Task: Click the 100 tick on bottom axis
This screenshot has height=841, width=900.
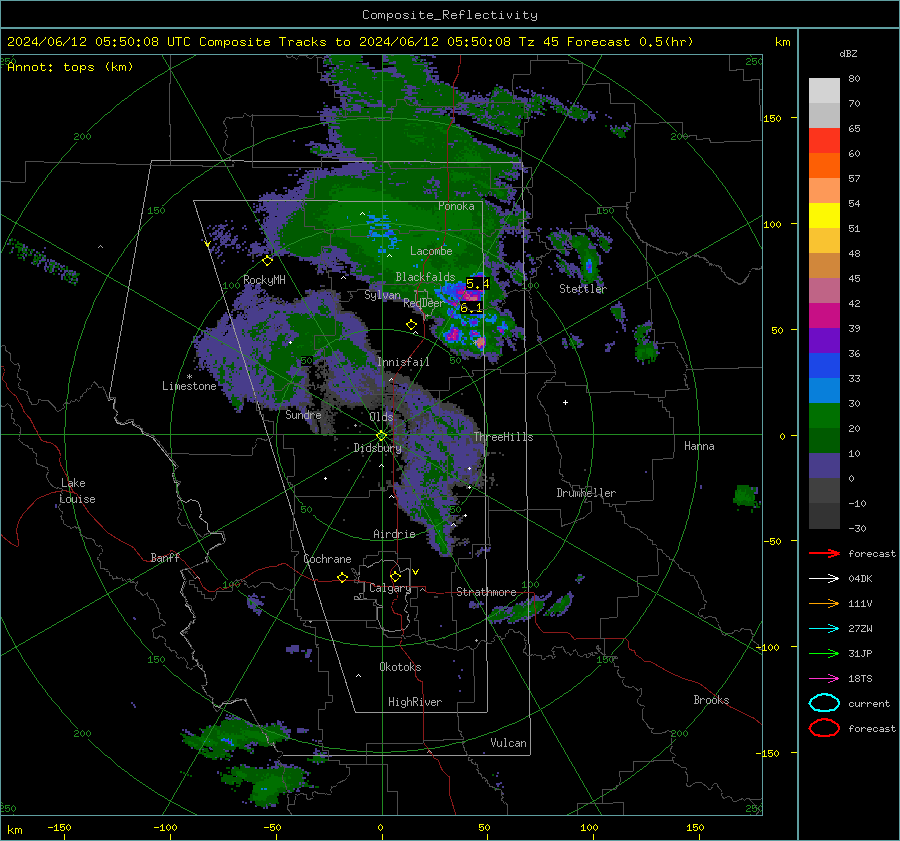Action: coord(589,828)
